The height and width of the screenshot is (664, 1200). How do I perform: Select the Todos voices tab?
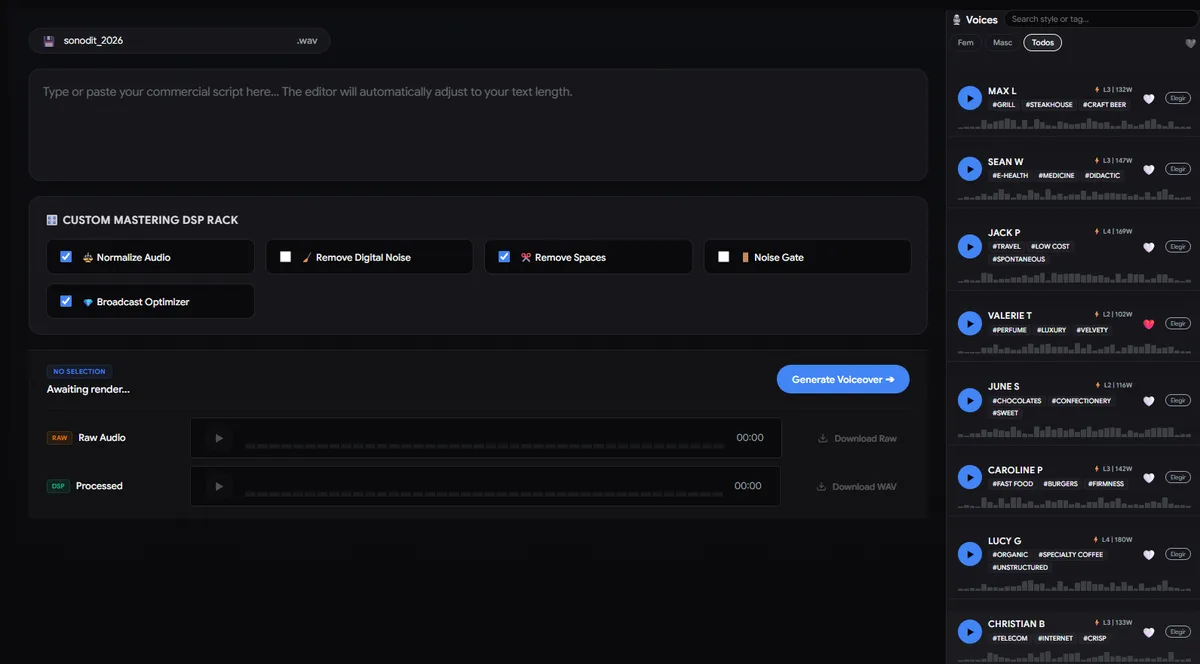pyautogui.click(x=1043, y=43)
